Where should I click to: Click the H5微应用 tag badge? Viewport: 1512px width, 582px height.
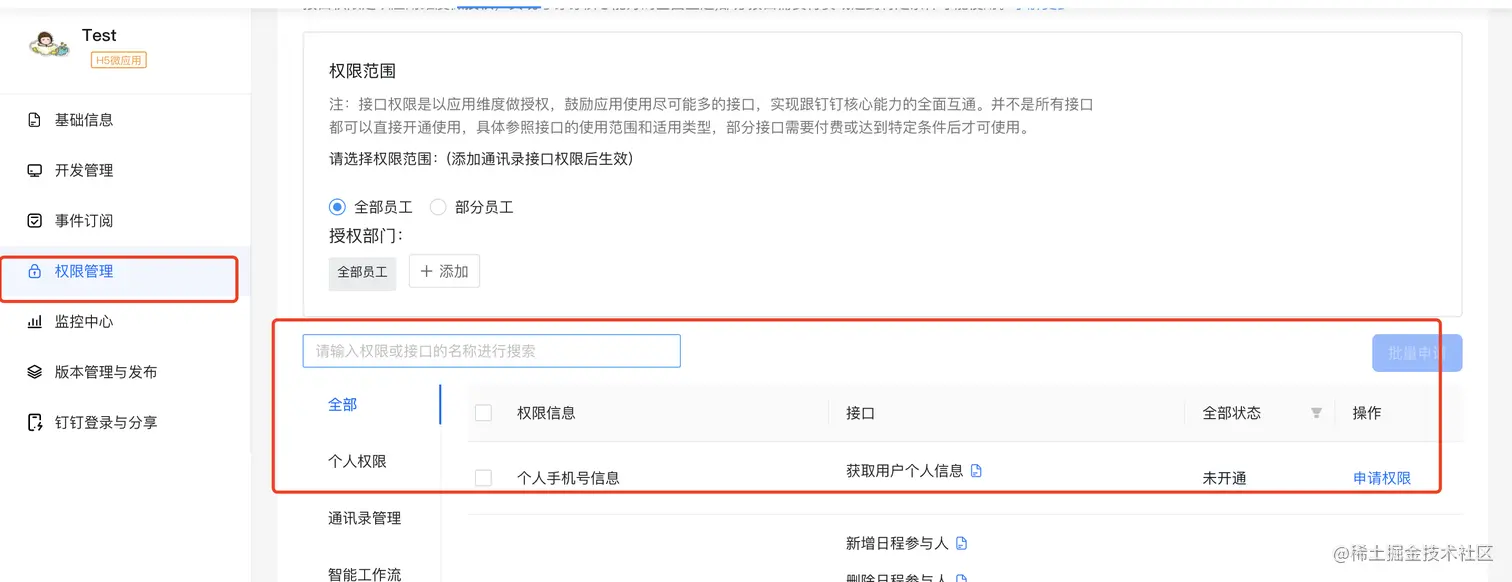119,60
